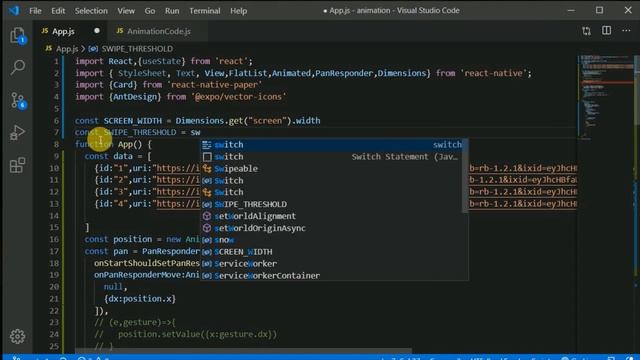The image size is (640, 360).
Task: Select the Swipeable suggestion
Action: click(x=334, y=169)
